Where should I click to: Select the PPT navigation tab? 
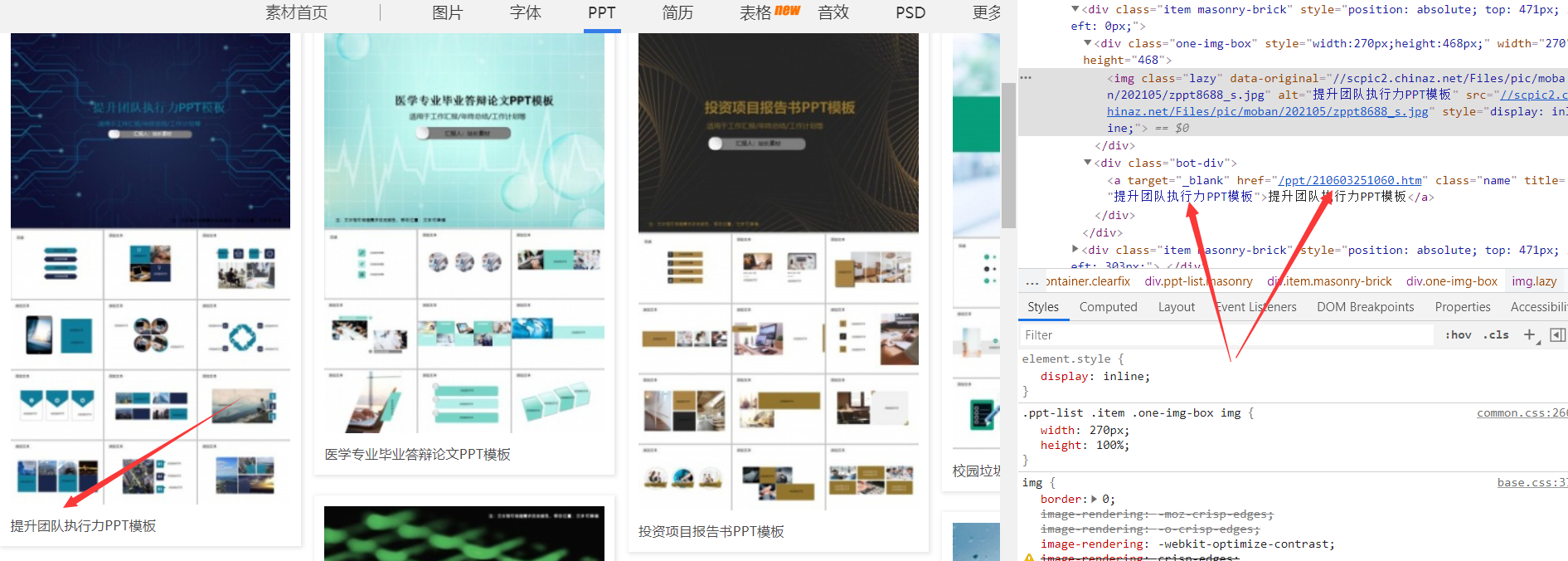(x=602, y=12)
